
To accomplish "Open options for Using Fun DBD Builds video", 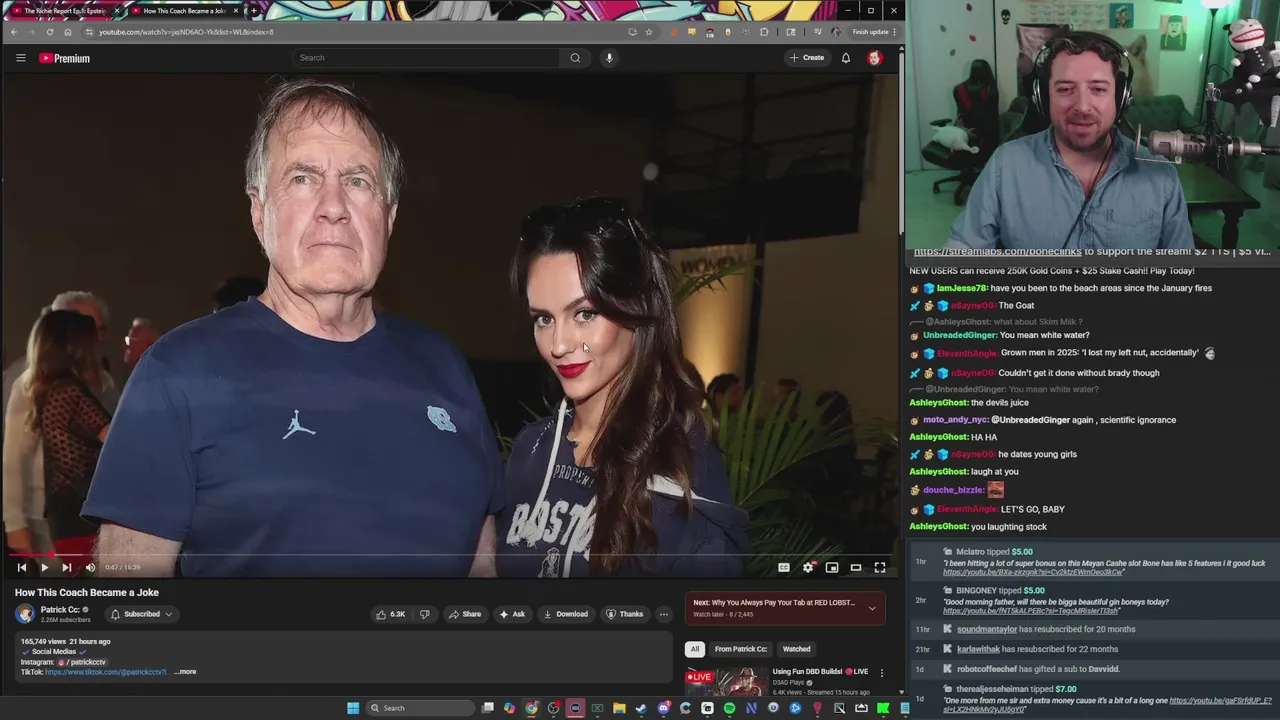I will [881, 673].
